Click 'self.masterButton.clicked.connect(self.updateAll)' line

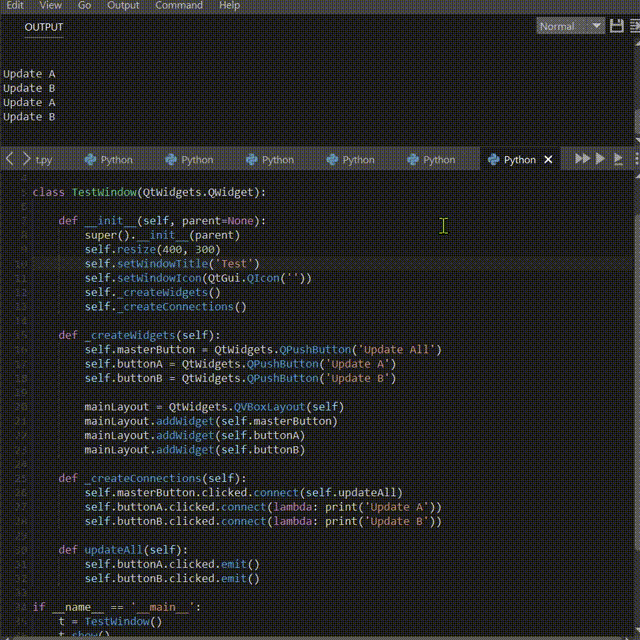(x=243, y=493)
